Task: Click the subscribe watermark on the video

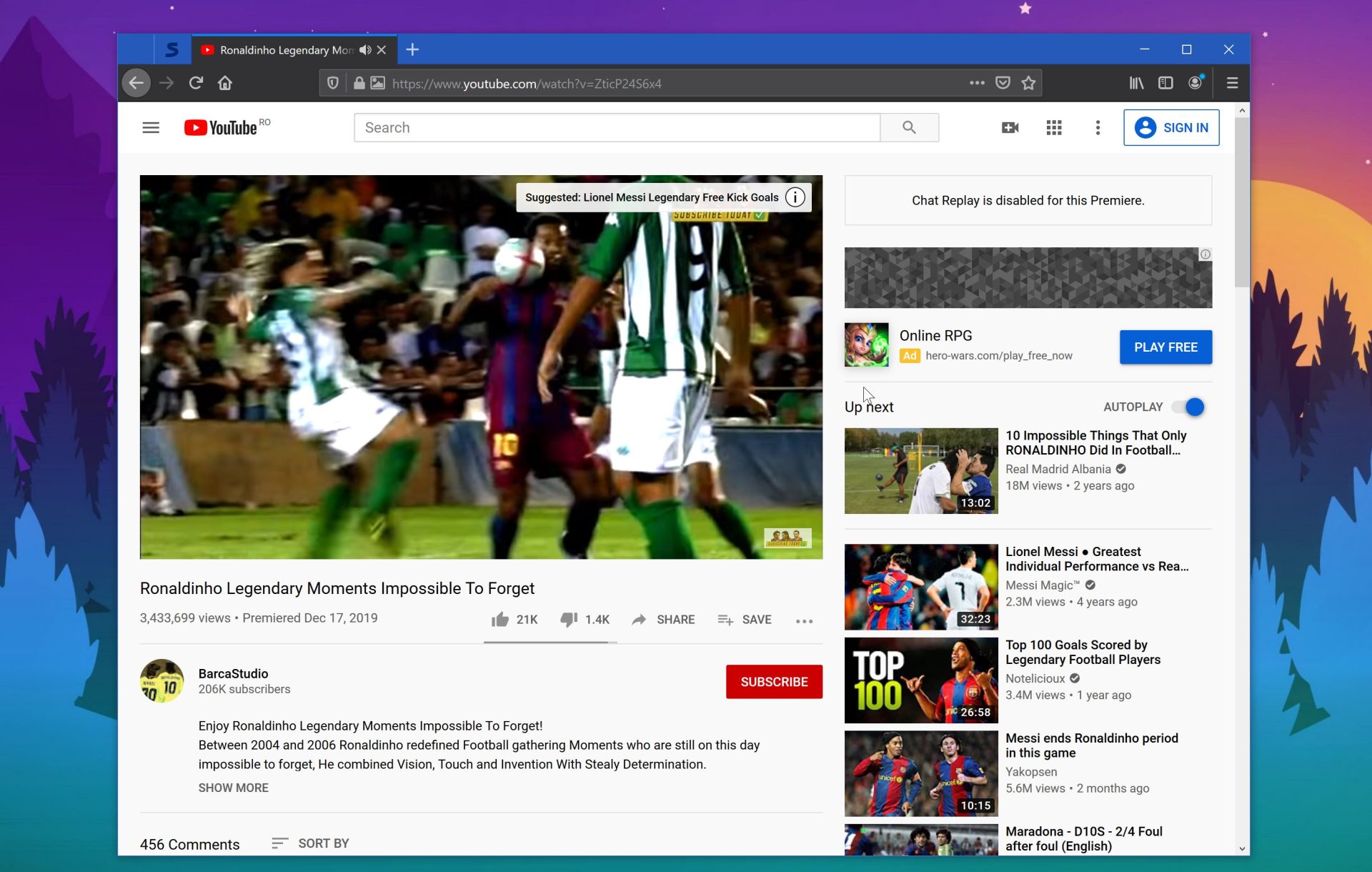Action: [787, 537]
